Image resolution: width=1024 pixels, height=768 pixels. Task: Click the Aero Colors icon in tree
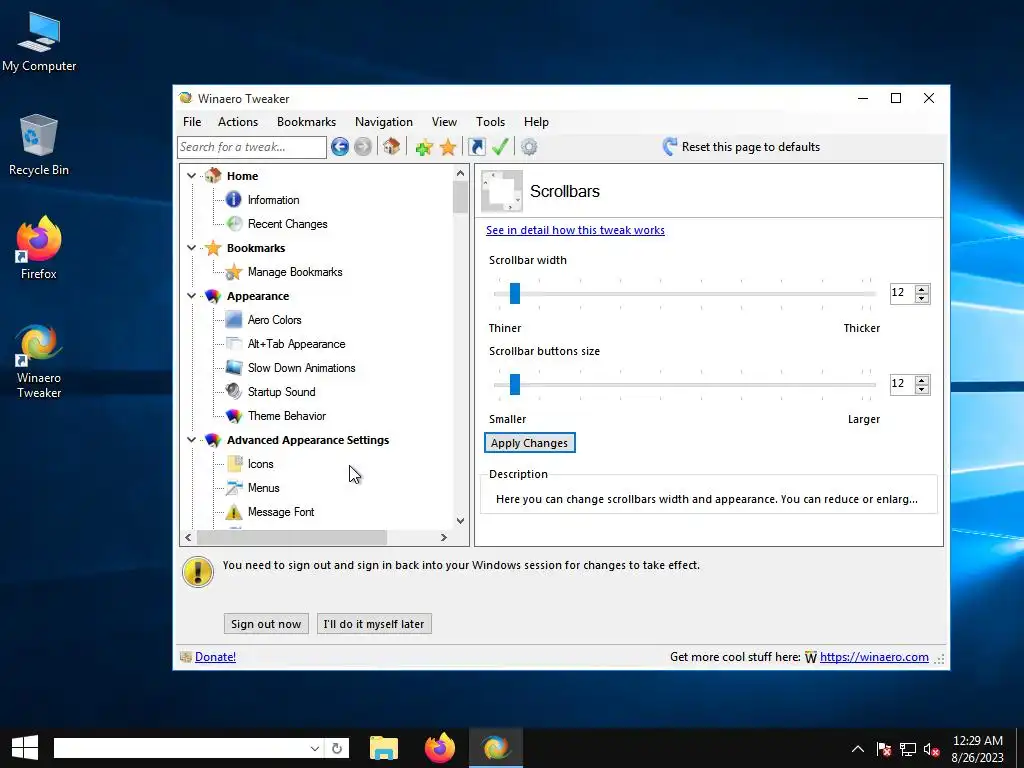point(234,320)
